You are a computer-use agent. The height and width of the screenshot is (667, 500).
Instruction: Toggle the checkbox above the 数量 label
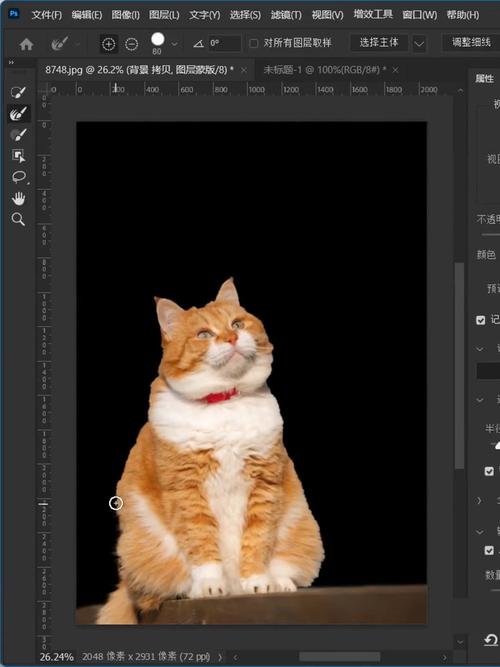coord(489,550)
